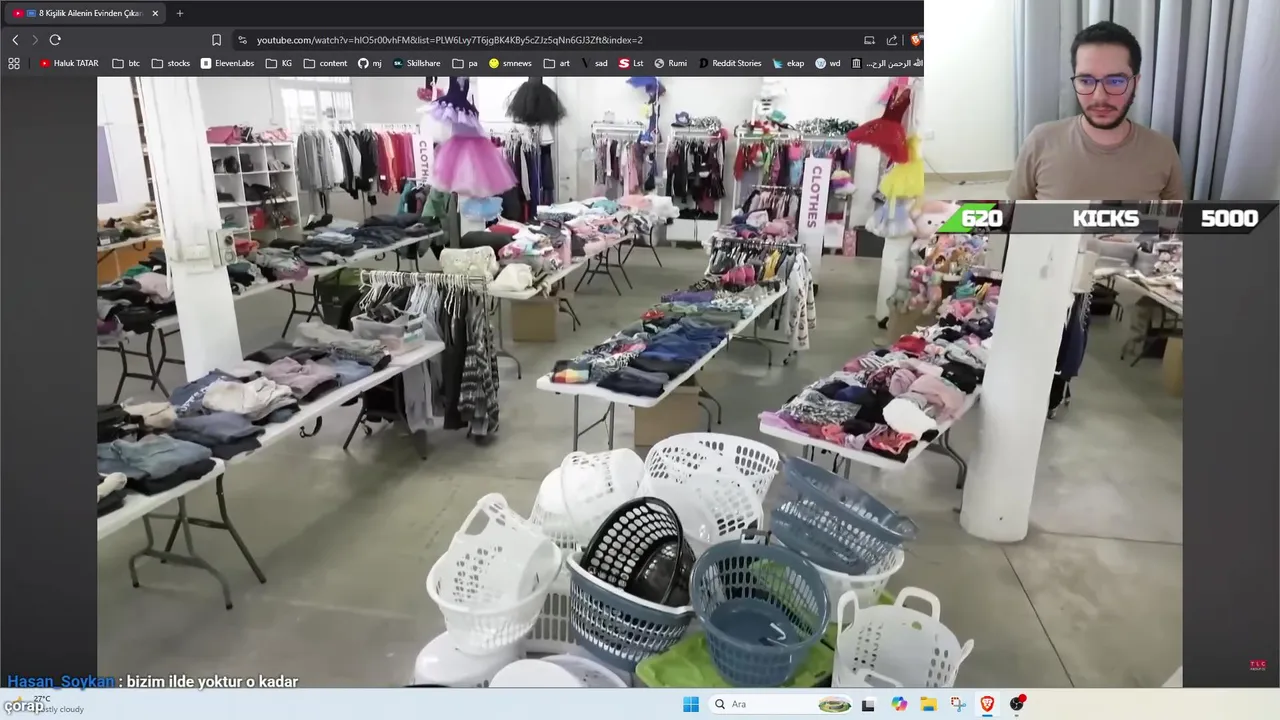Open the apps grid in bookmarks bar

point(14,63)
